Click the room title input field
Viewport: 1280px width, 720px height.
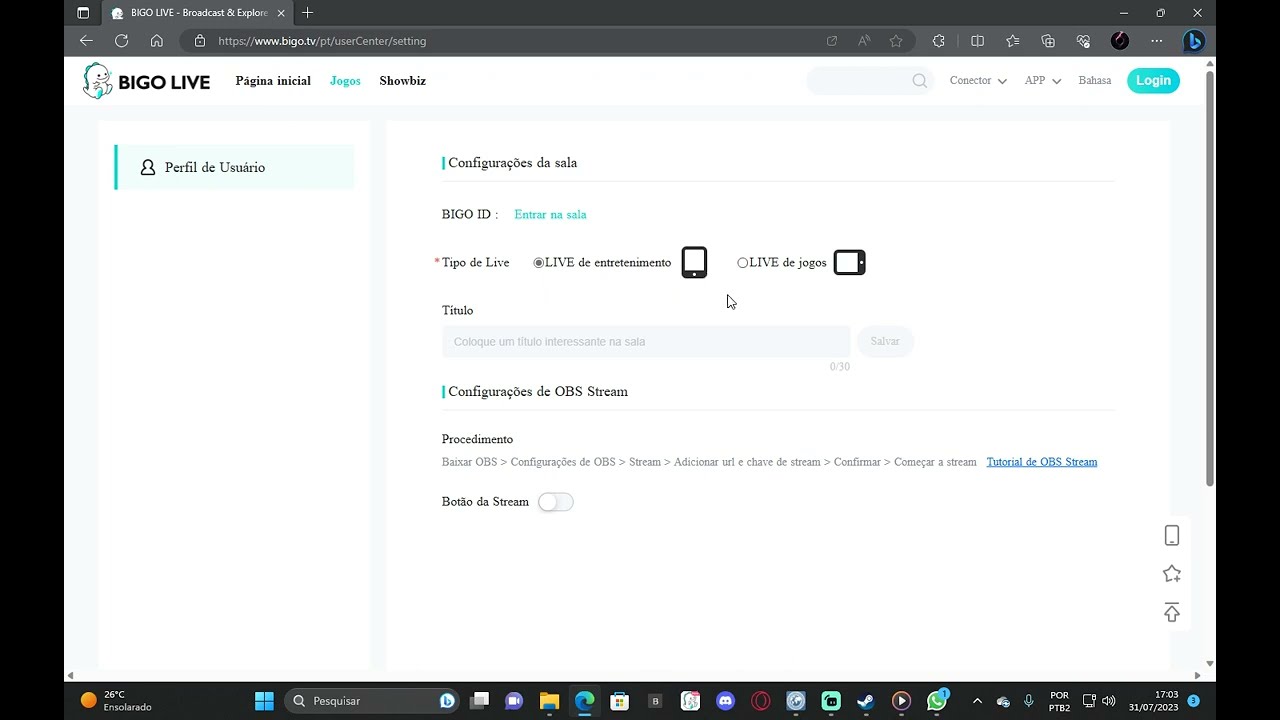(x=646, y=342)
